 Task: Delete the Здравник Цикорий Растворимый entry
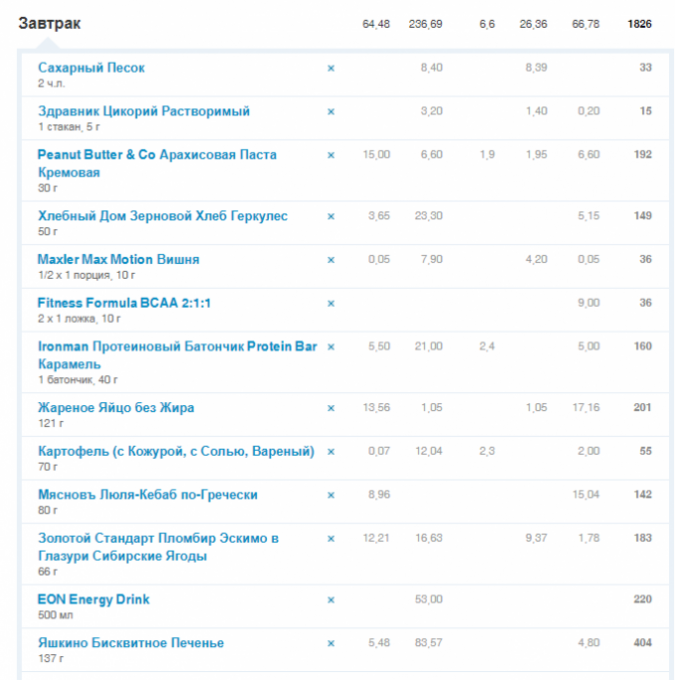click(x=331, y=112)
